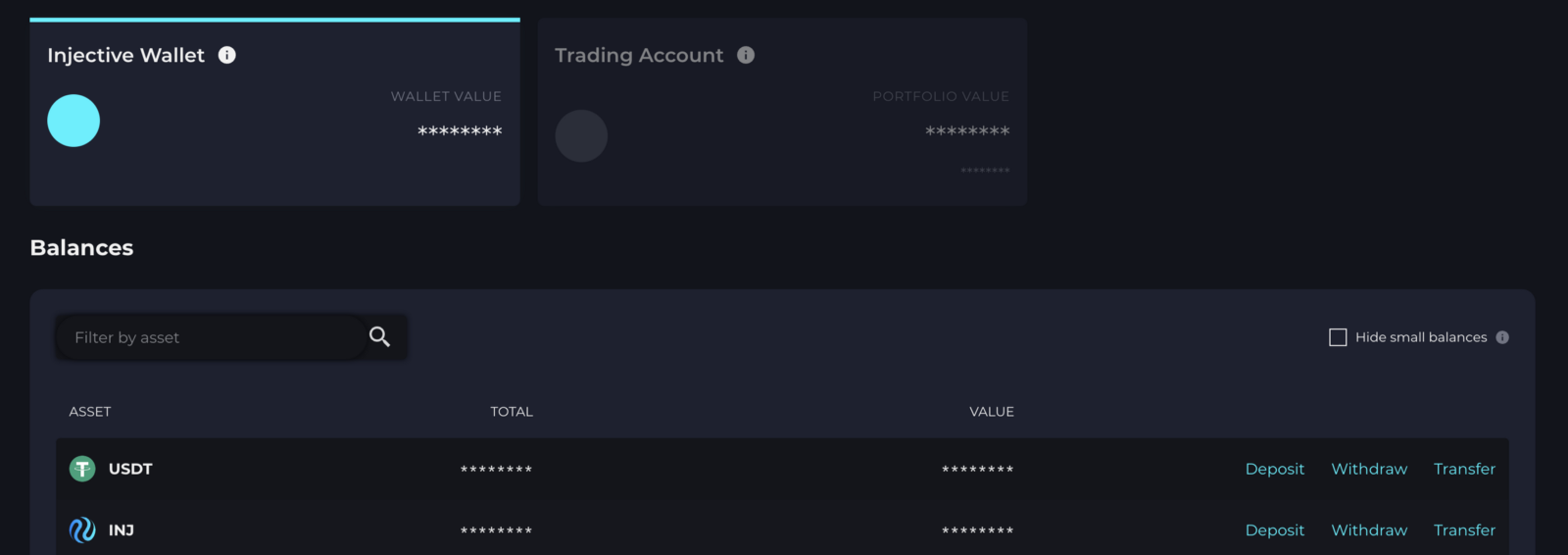Image resolution: width=1568 pixels, height=555 pixels.
Task: Click the gray Trading Account avatar circle
Action: [581, 135]
